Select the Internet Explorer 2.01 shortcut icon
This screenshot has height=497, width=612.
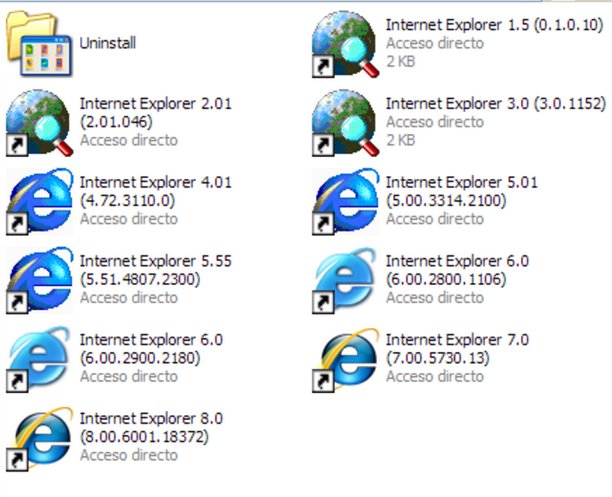click(39, 123)
